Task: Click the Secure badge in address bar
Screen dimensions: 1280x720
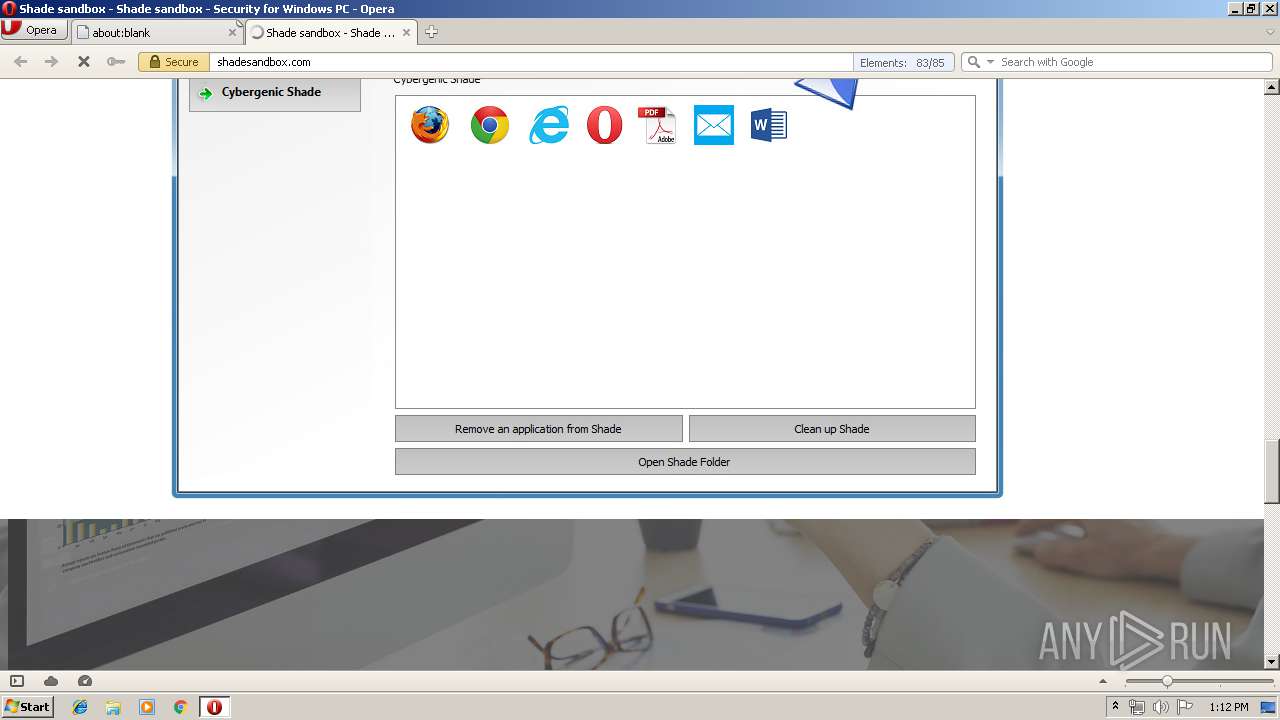Action: point(173,62)
